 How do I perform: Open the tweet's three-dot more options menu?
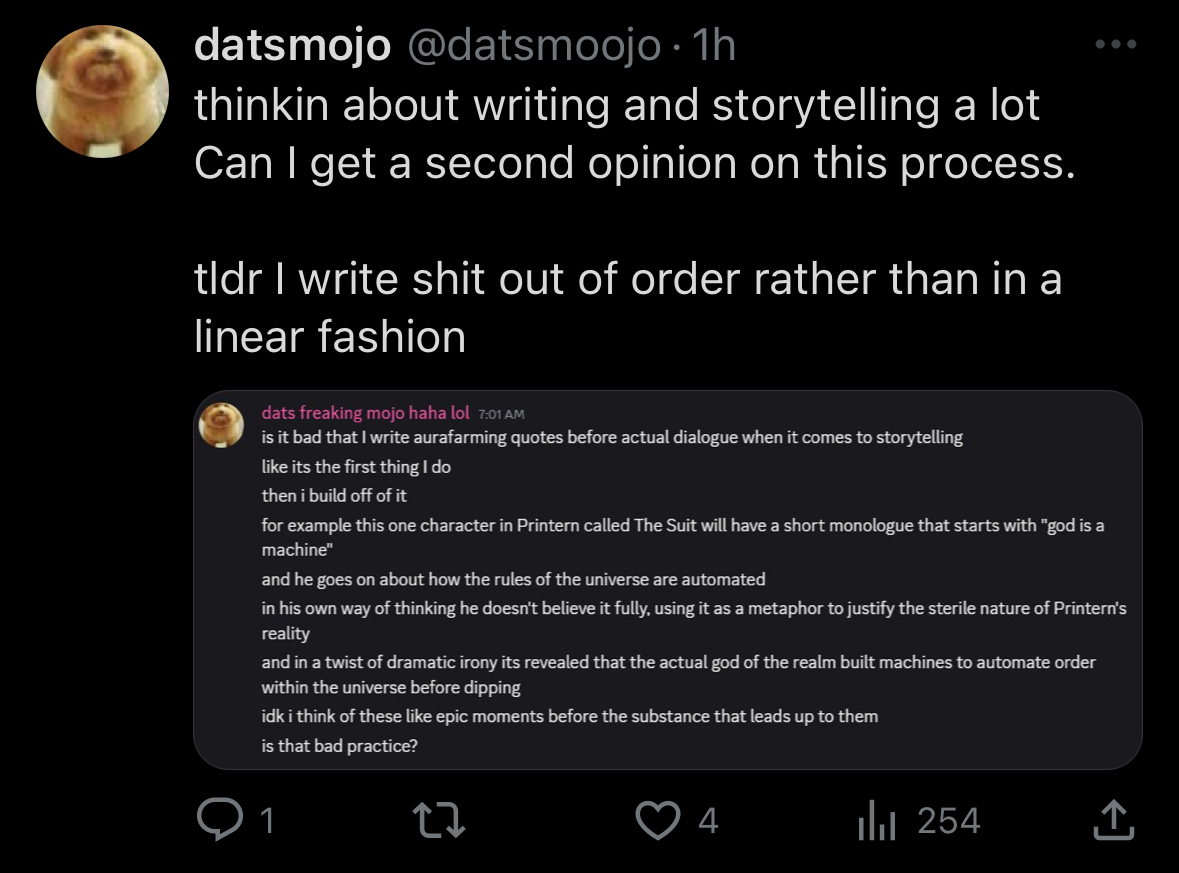pyautogui.click(x=1116, y=45)
